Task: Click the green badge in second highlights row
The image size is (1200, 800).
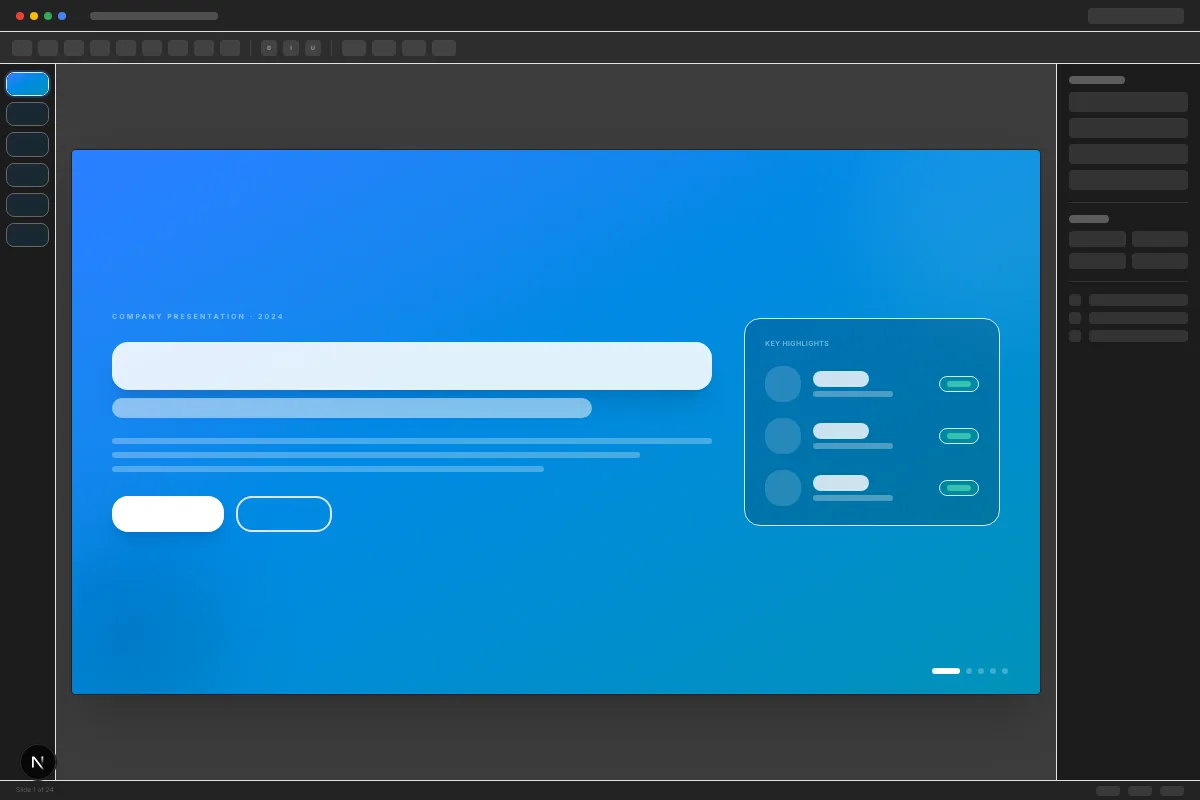Action: [x=959, y=436]
